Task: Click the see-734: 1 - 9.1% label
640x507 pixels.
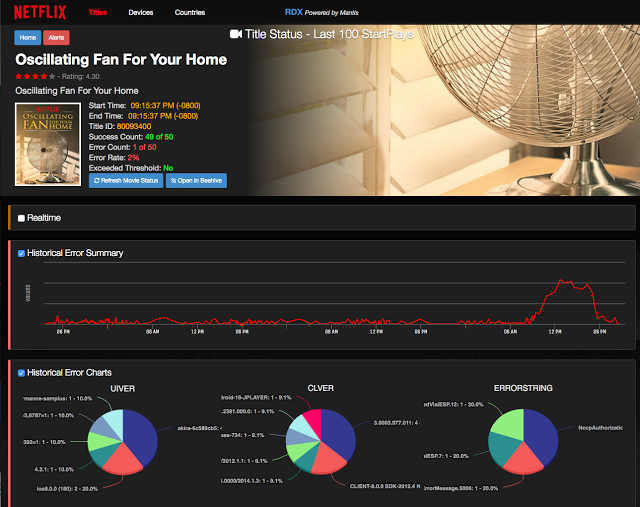Action: 242,435
